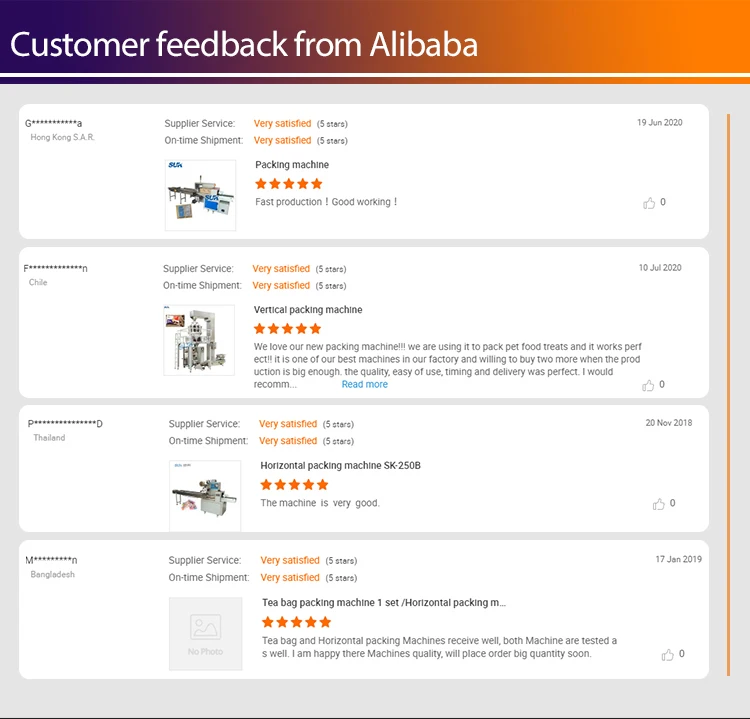Open Vertical packing machine title link
Screen dimensions: 750x719
click(x=308, y=310)
